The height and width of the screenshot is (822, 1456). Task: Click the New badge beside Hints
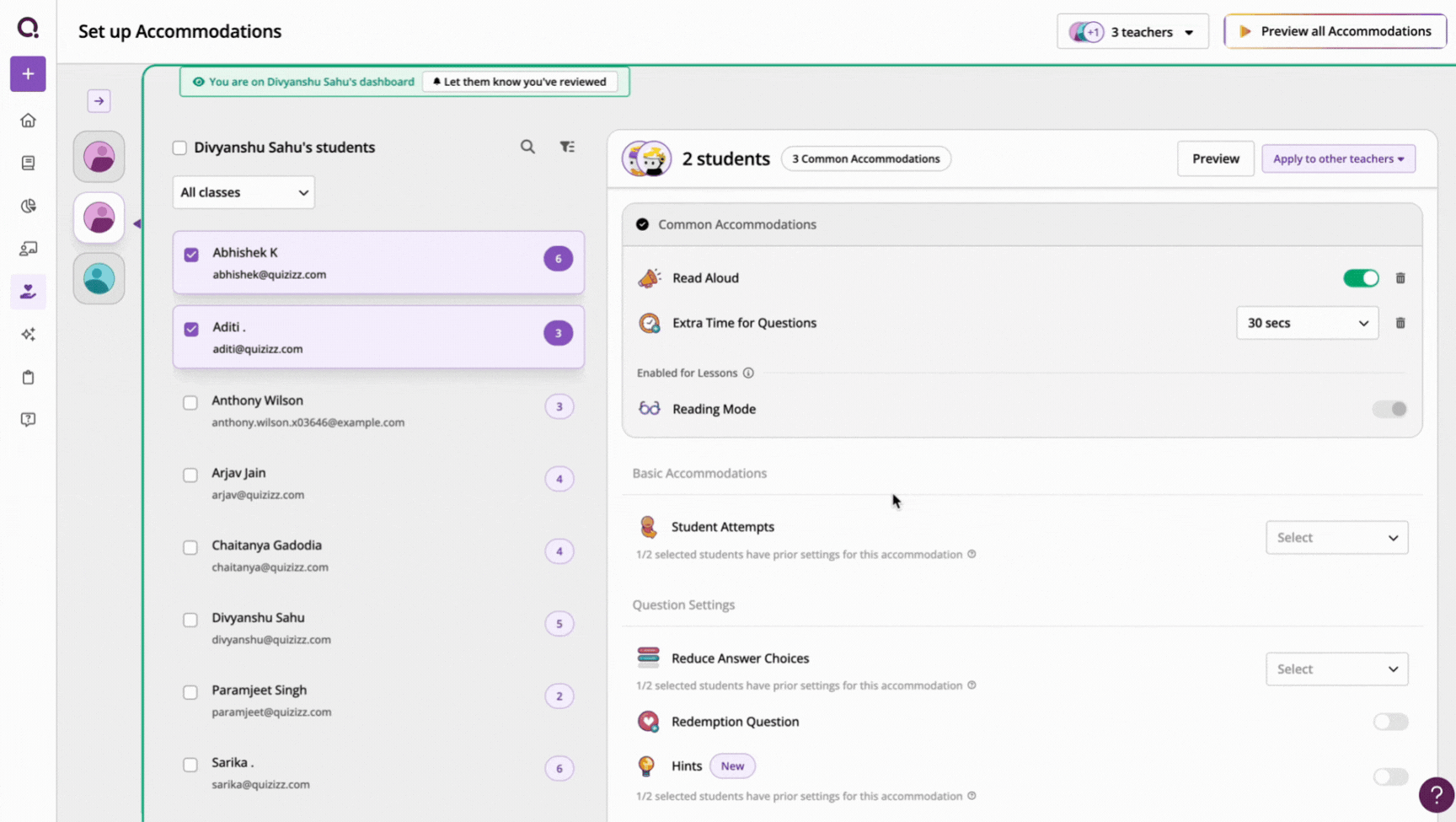(x=732, y=766)
